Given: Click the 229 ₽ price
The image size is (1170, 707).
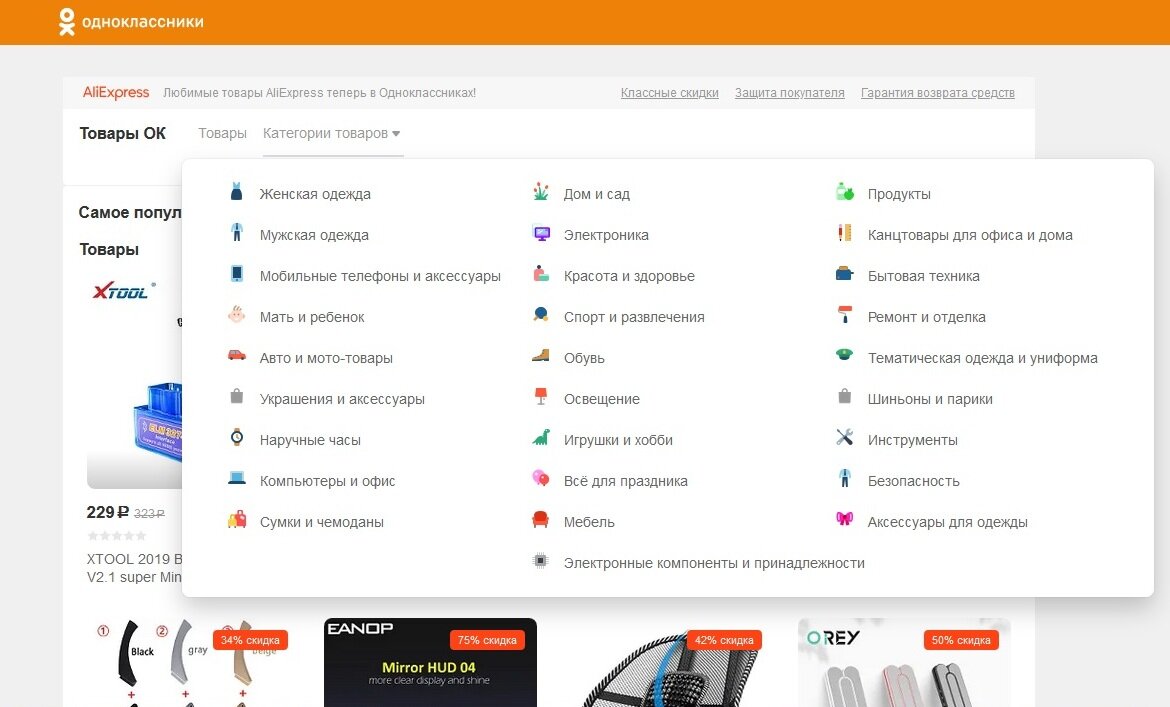Looking at the screenshot, I should 107,512.
